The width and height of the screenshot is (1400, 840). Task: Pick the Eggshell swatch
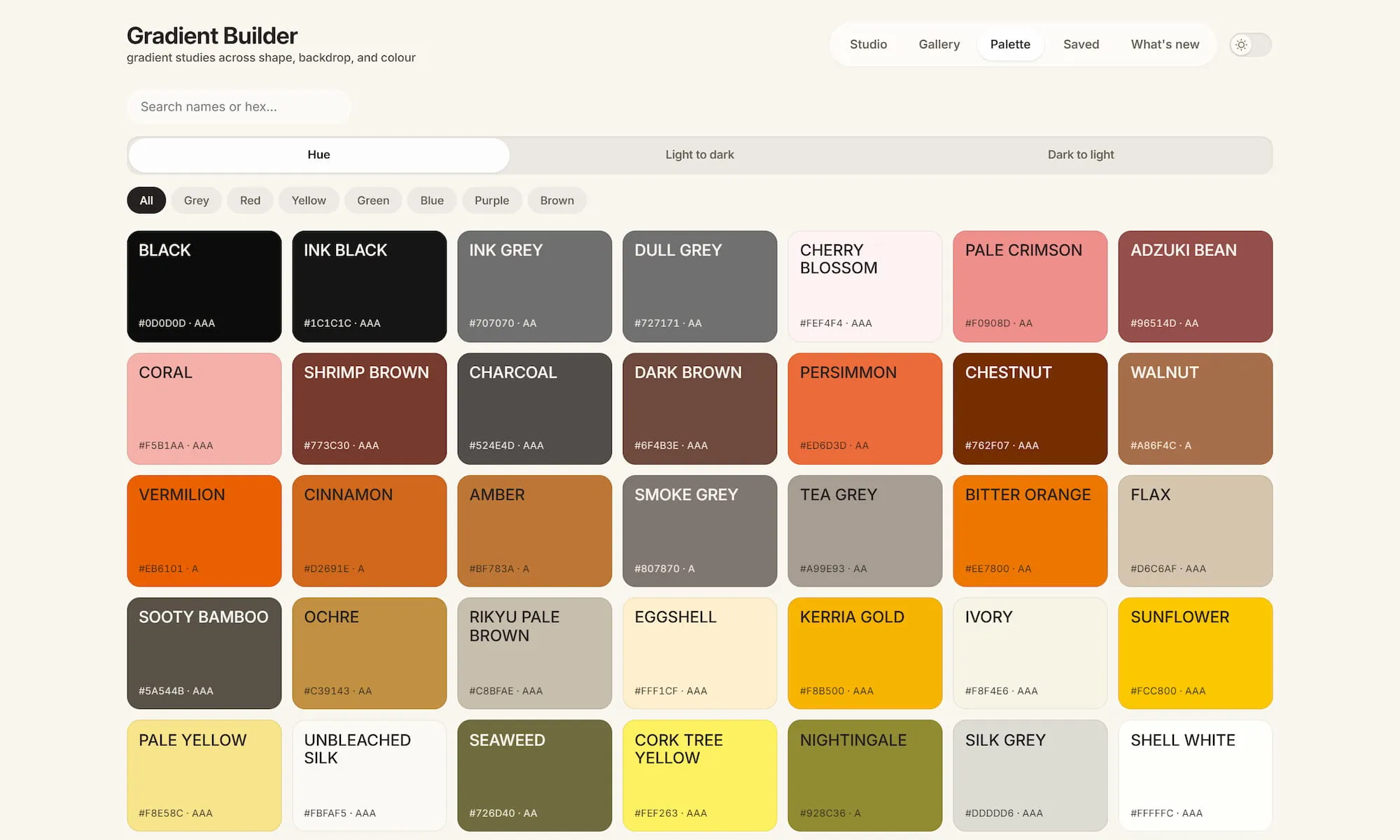pyautogui.click(x=700, y=653)
